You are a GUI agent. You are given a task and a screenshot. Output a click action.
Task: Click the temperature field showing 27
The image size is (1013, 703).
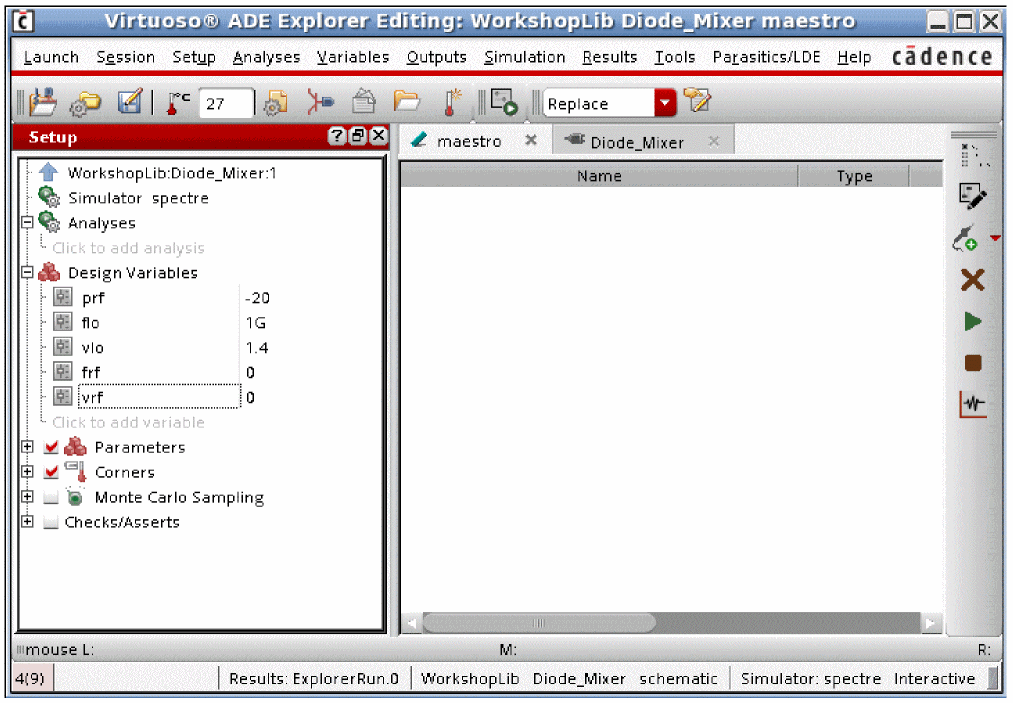pyautogui.click(x=225, y=103)
